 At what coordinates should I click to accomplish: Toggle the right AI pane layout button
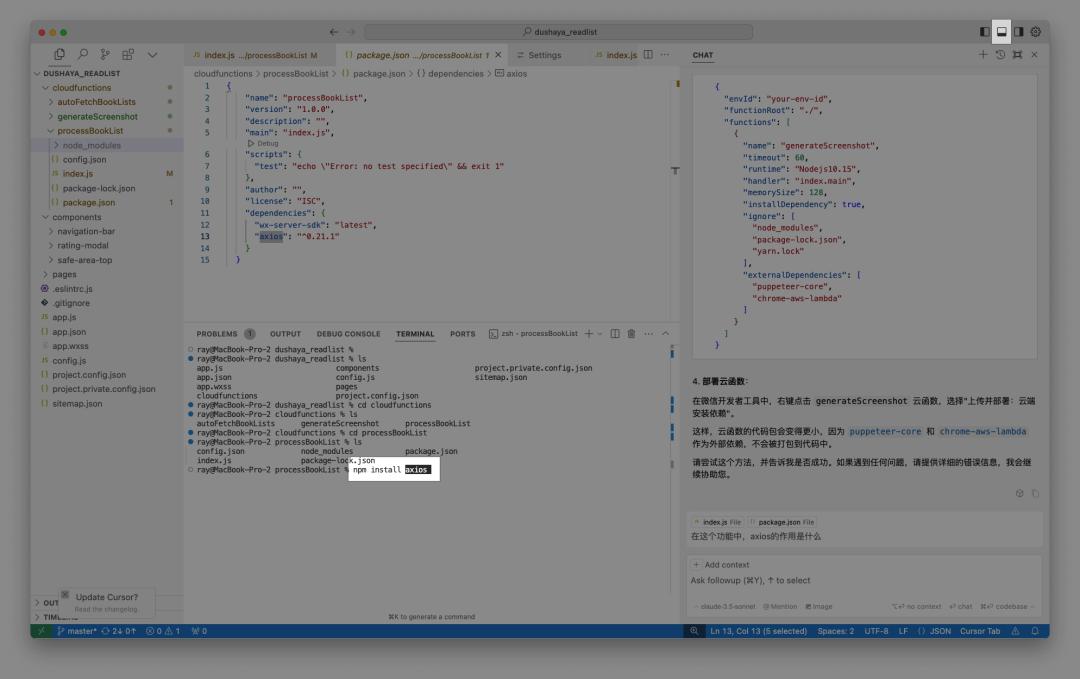pos(1018,32)
